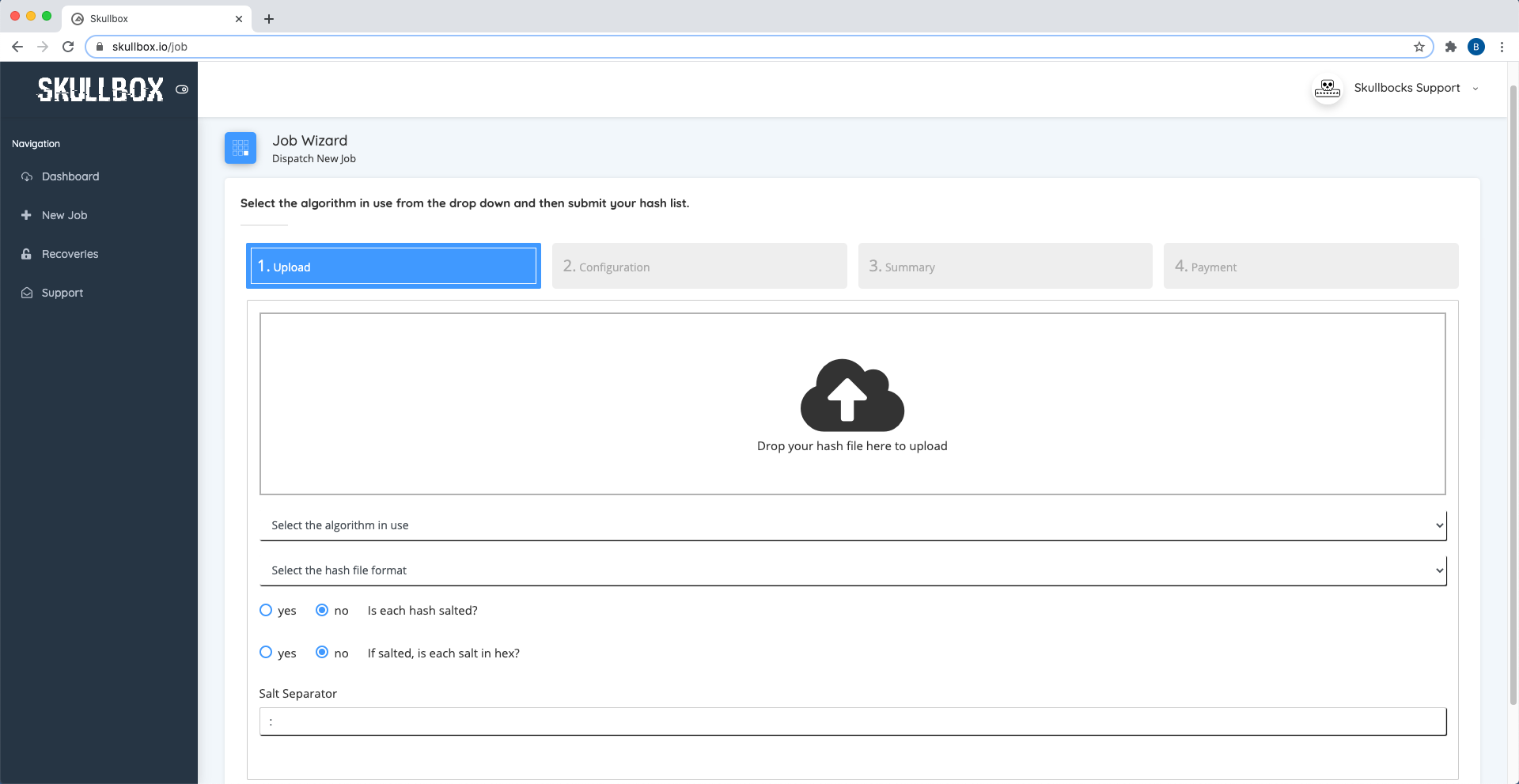Screen dimensions: 1519x784
Task: Select the Dashboard icon in the sidebar
Action: click(26, 176)
